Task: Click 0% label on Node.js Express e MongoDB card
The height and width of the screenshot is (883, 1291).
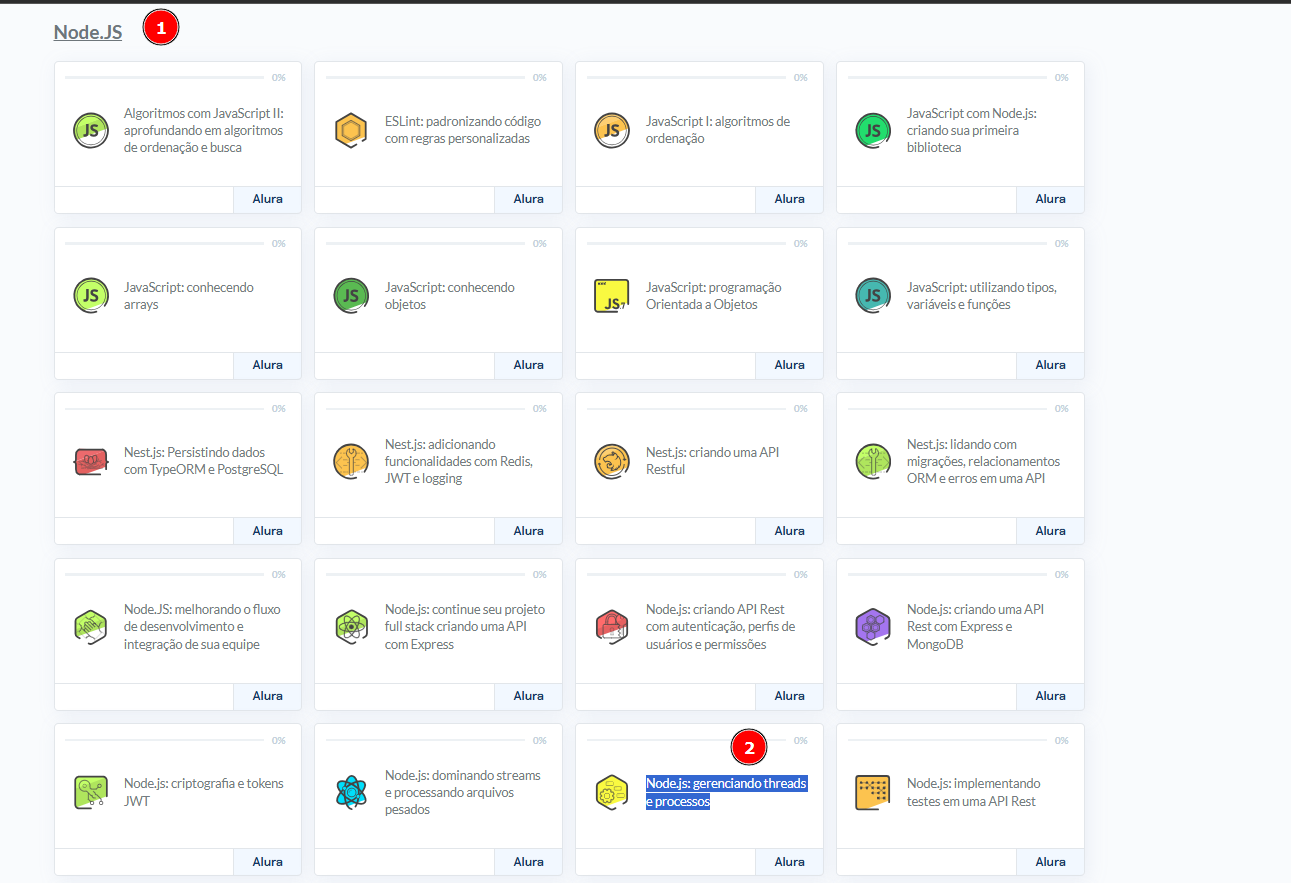Action: (1062, 574)
